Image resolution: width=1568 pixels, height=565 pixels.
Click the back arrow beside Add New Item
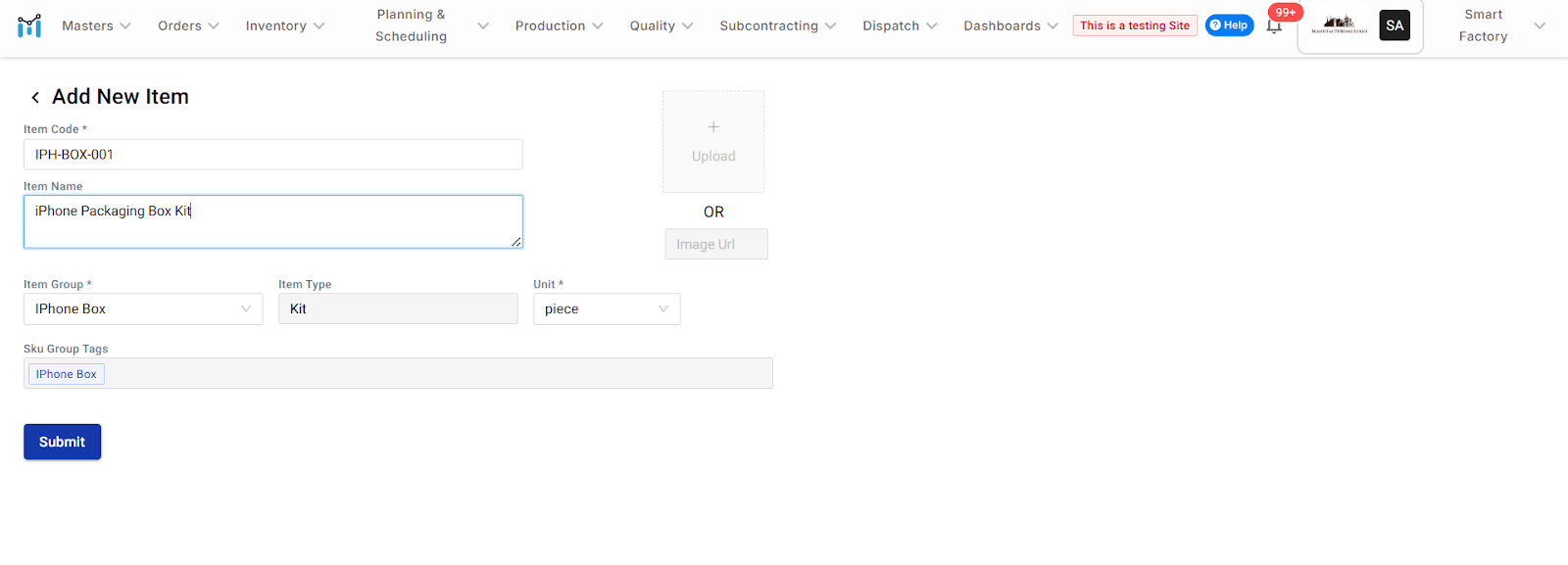tap(35, 97)
